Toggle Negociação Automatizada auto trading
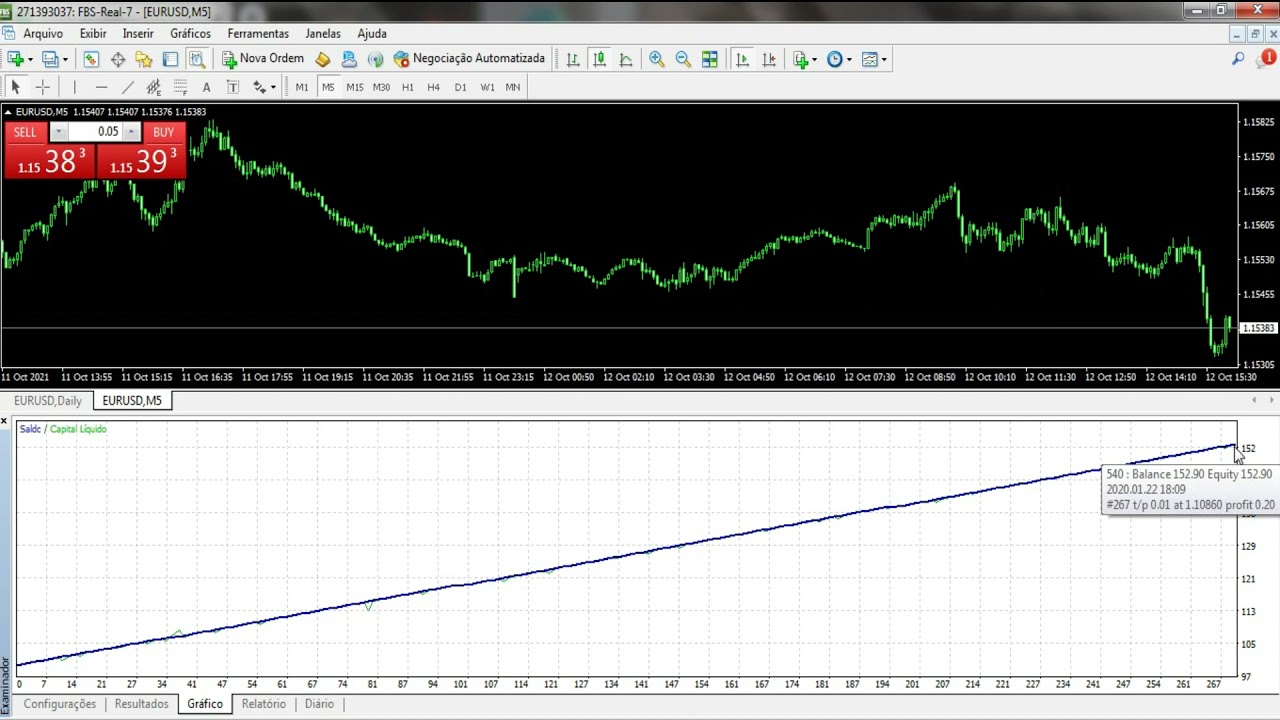The image size is (1280, 720). point(469,59)
